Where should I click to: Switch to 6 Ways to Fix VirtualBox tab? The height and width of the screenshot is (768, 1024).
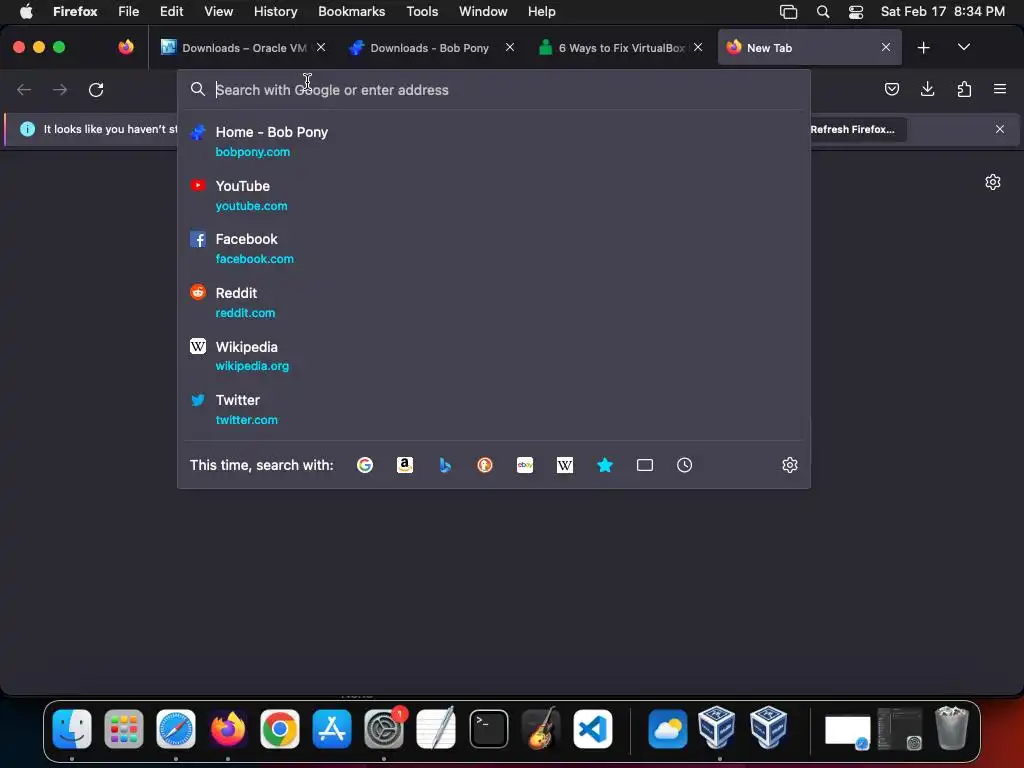620,48
